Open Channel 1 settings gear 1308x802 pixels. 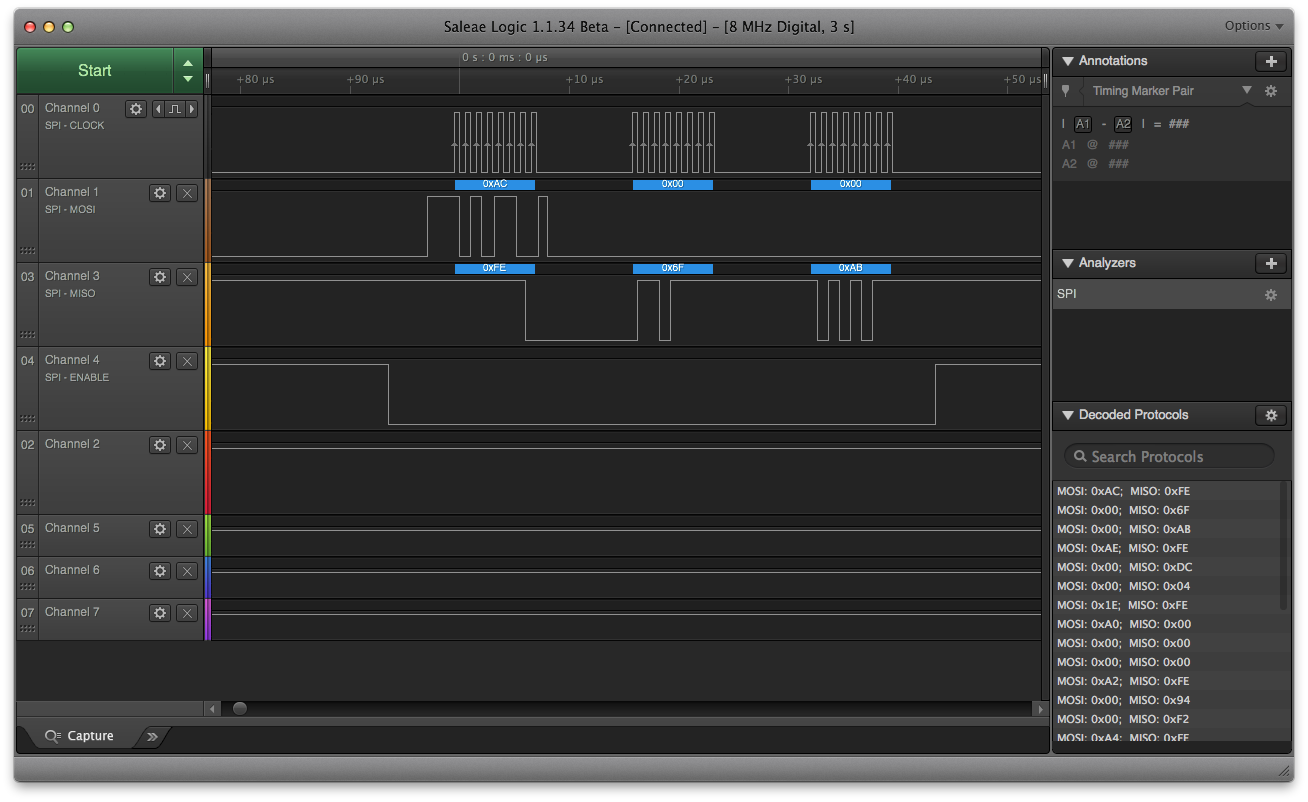(x=160, y=193)
